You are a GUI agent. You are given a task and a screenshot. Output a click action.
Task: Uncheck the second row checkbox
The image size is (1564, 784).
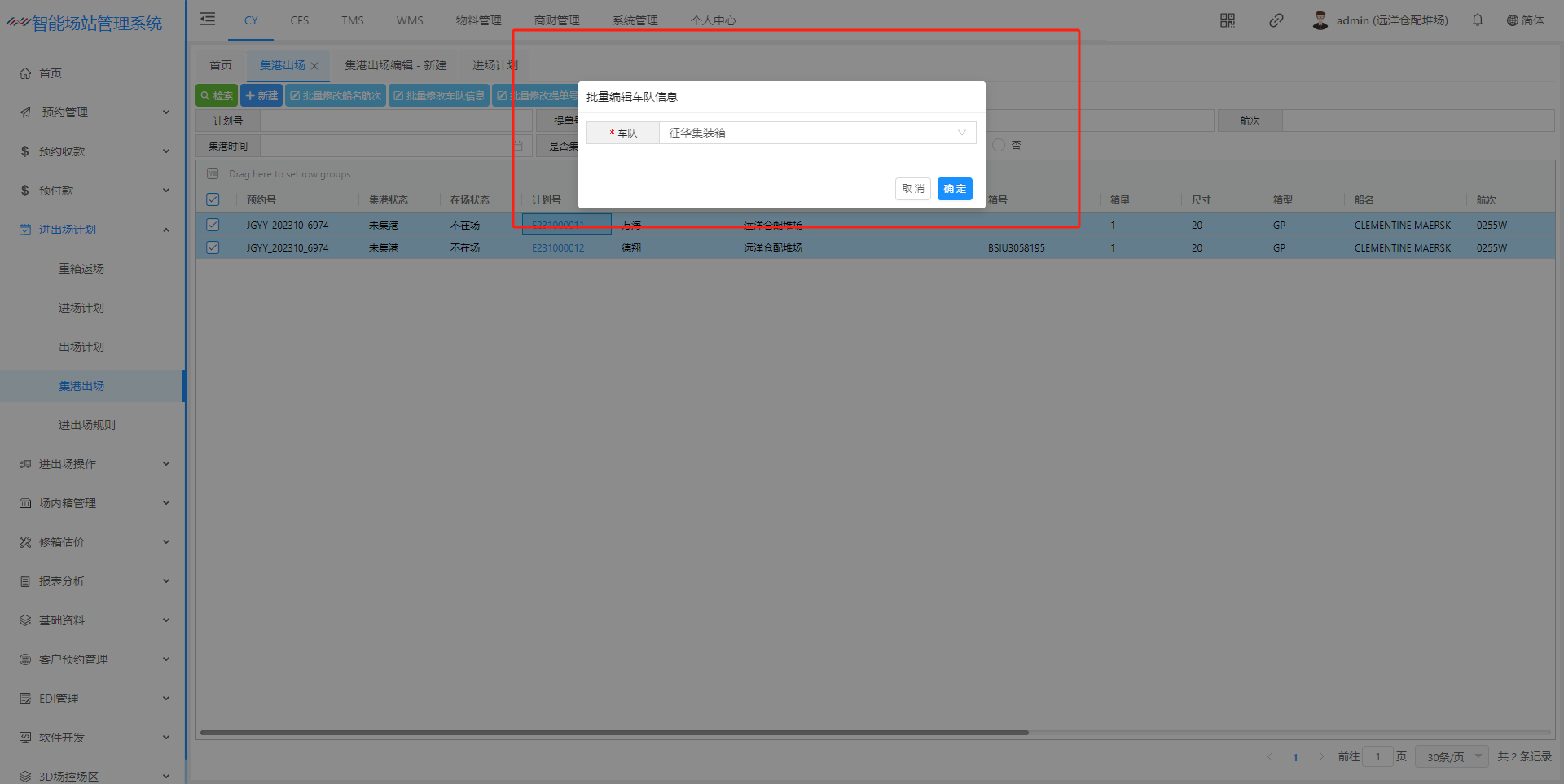point(213,247)
